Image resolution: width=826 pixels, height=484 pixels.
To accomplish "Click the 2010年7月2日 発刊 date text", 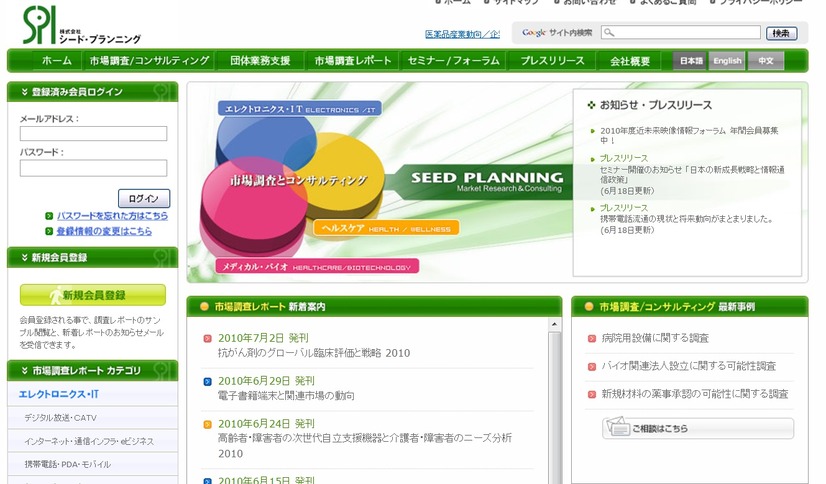I will click(x=263, y=338).
